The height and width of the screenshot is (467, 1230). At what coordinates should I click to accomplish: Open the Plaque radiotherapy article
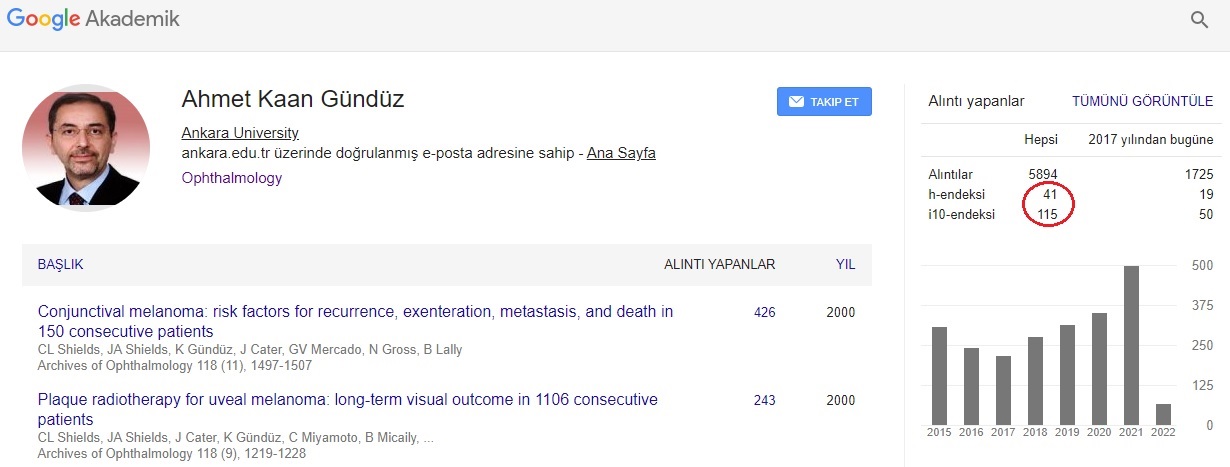(x=347, y=409)
